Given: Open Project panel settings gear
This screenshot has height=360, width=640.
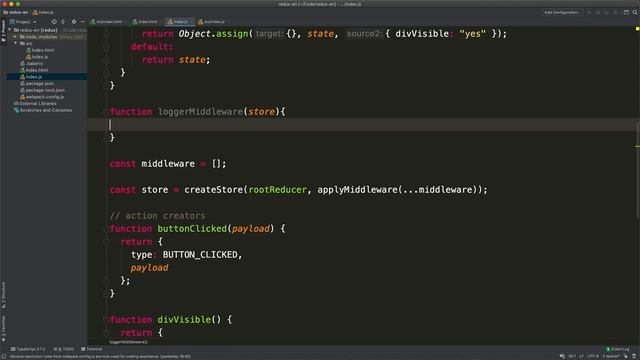Looking at the screenshot, I should [x=74, y=22].
